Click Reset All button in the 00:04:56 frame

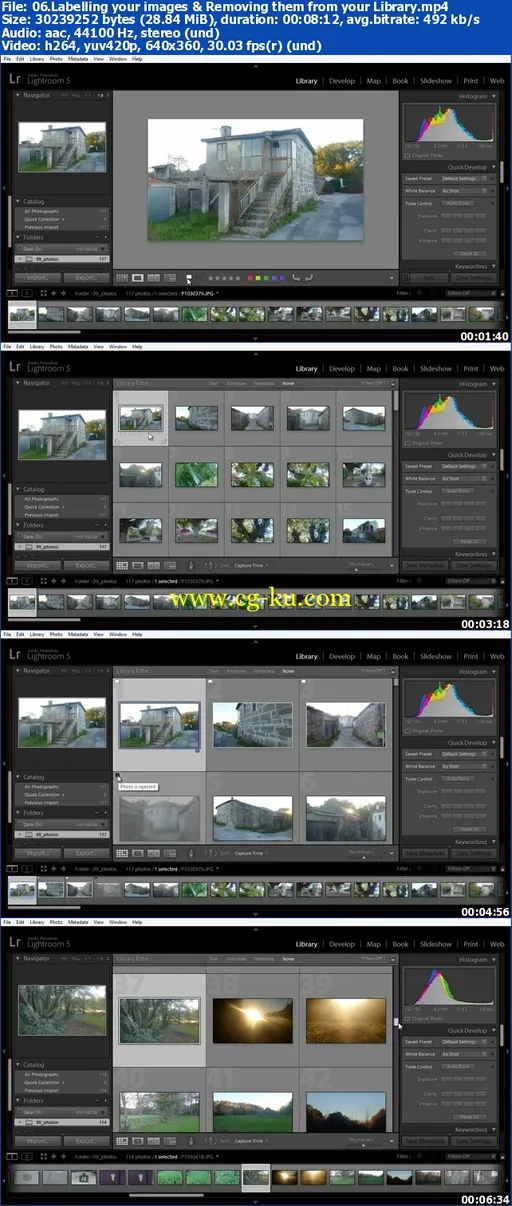coord(468,829)
